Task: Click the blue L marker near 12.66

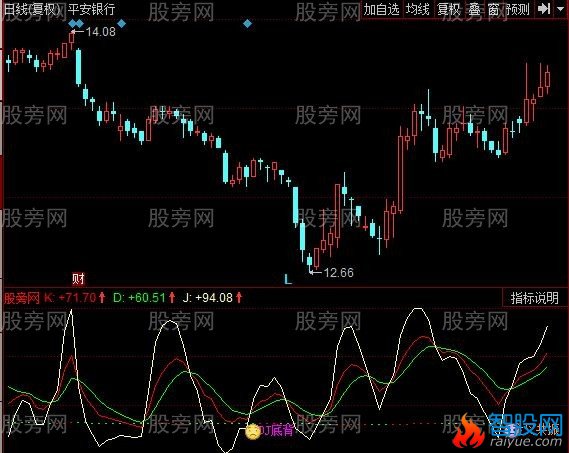Action: coord(288,279)
